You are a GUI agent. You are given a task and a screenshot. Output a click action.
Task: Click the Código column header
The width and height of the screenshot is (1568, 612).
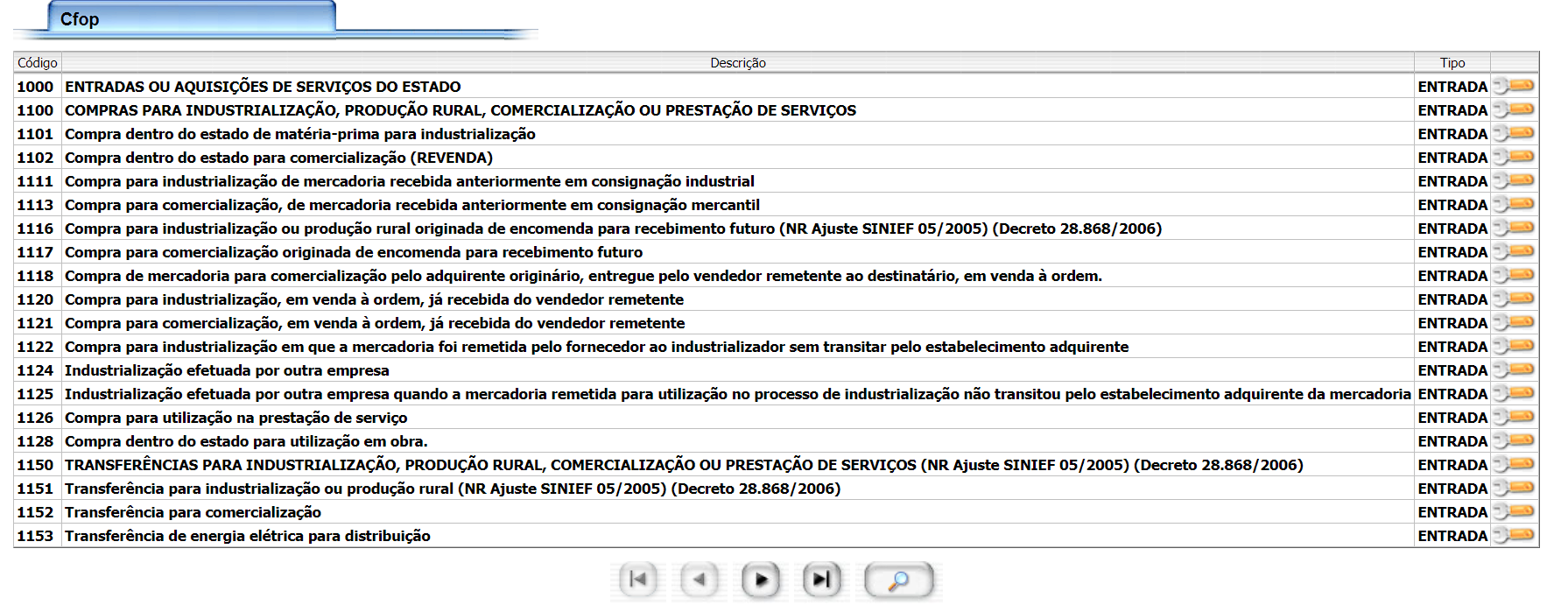(x=38, y=63)
